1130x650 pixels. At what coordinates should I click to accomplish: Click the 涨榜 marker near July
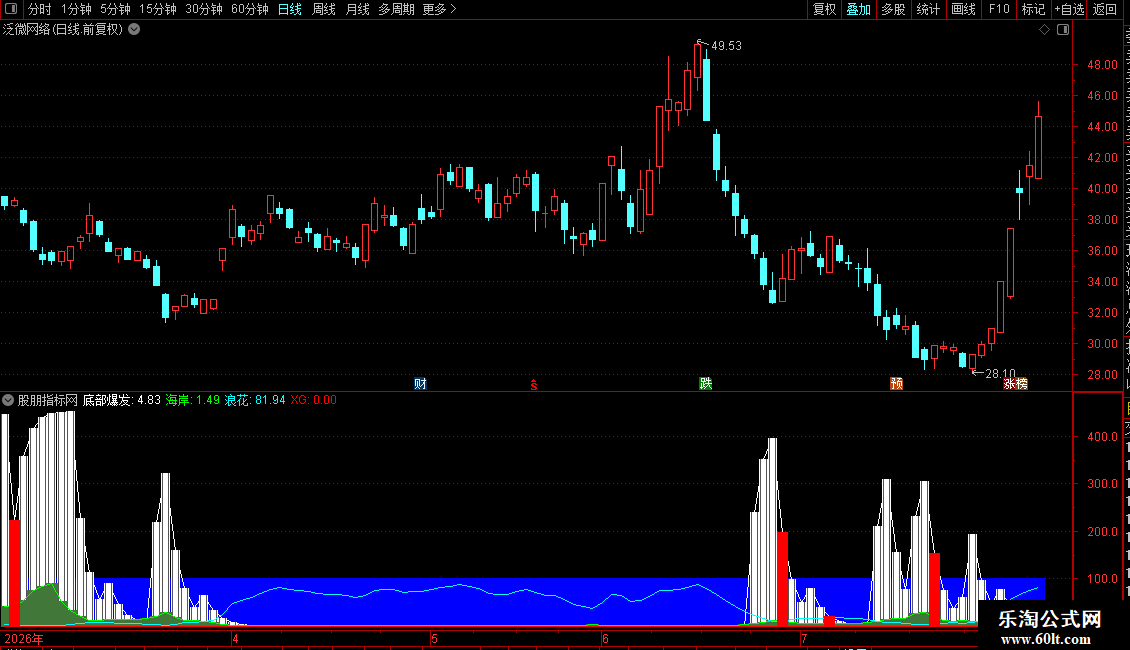1015,383
